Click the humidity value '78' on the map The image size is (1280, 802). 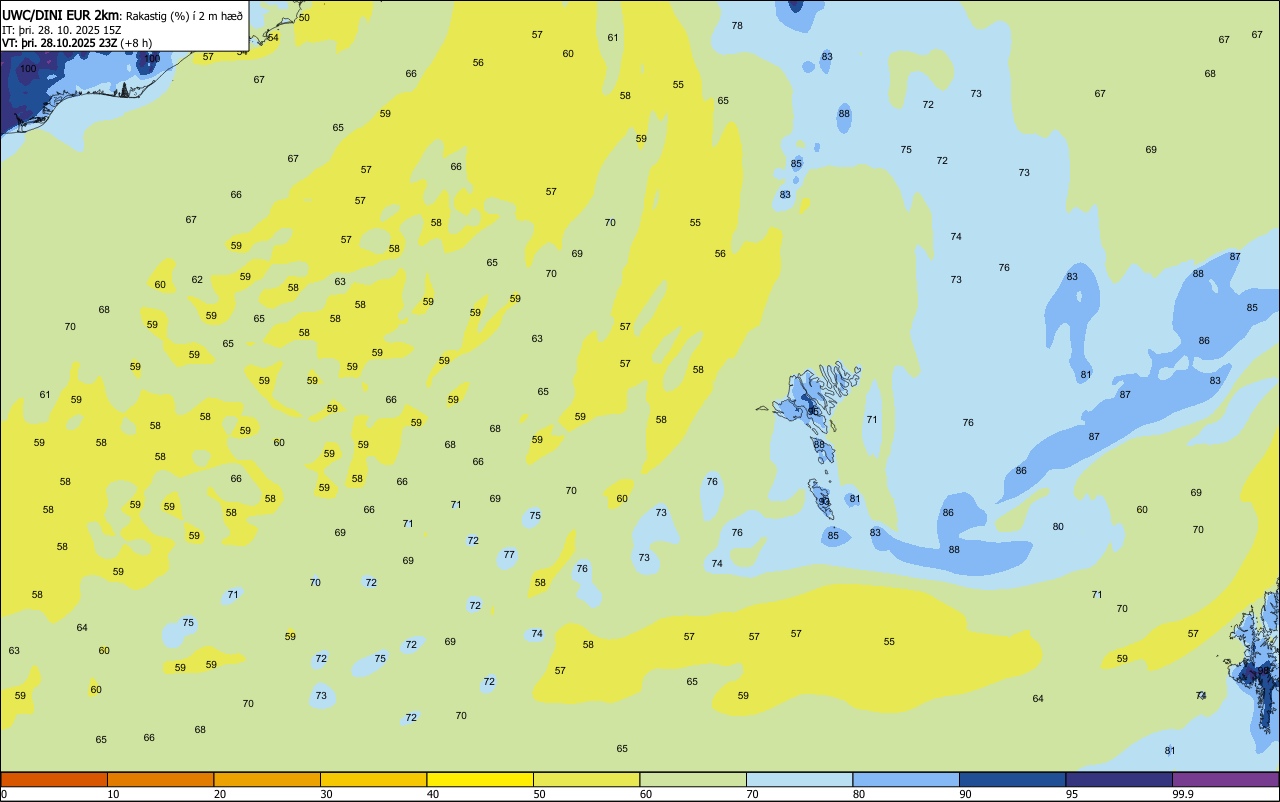[x=737, y=25]
